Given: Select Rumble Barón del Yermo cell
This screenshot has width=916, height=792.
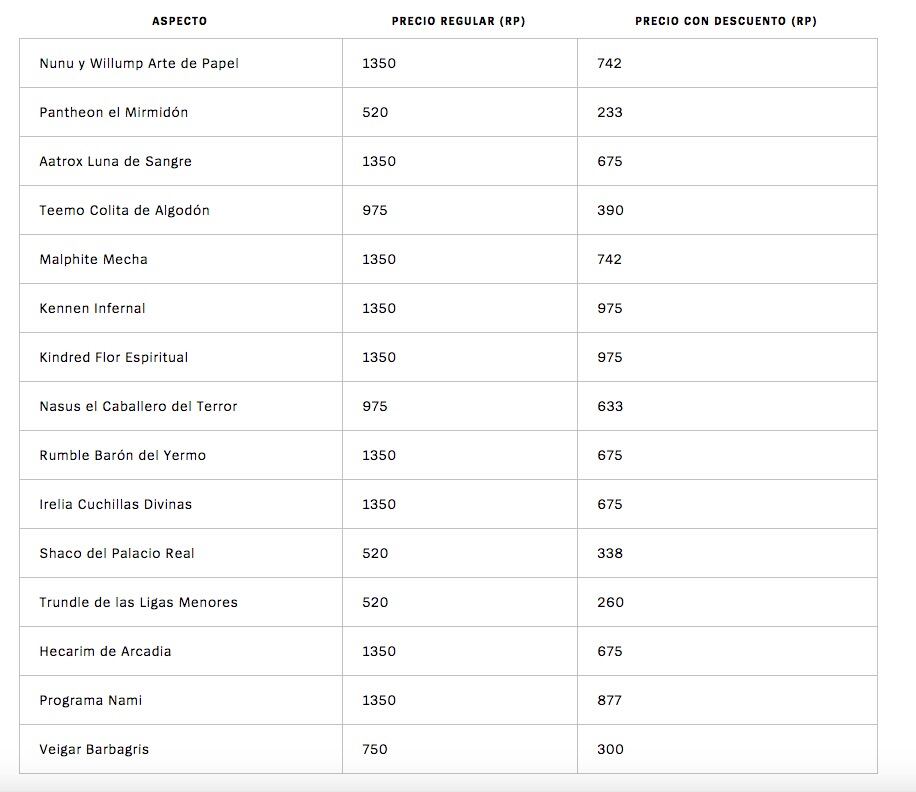Looking at the screenshot, I should click(123, 455).
